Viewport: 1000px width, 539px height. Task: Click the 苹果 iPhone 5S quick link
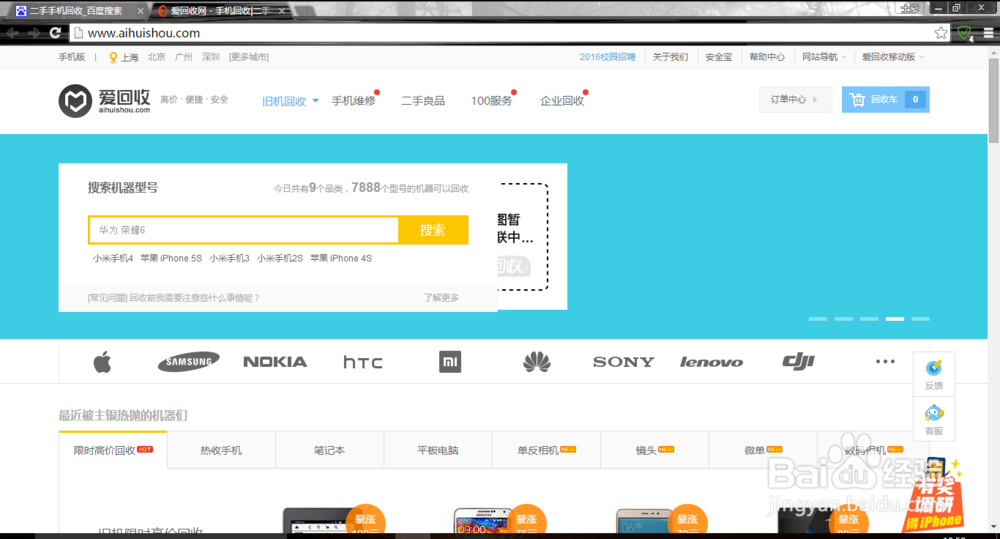point(171,258)
